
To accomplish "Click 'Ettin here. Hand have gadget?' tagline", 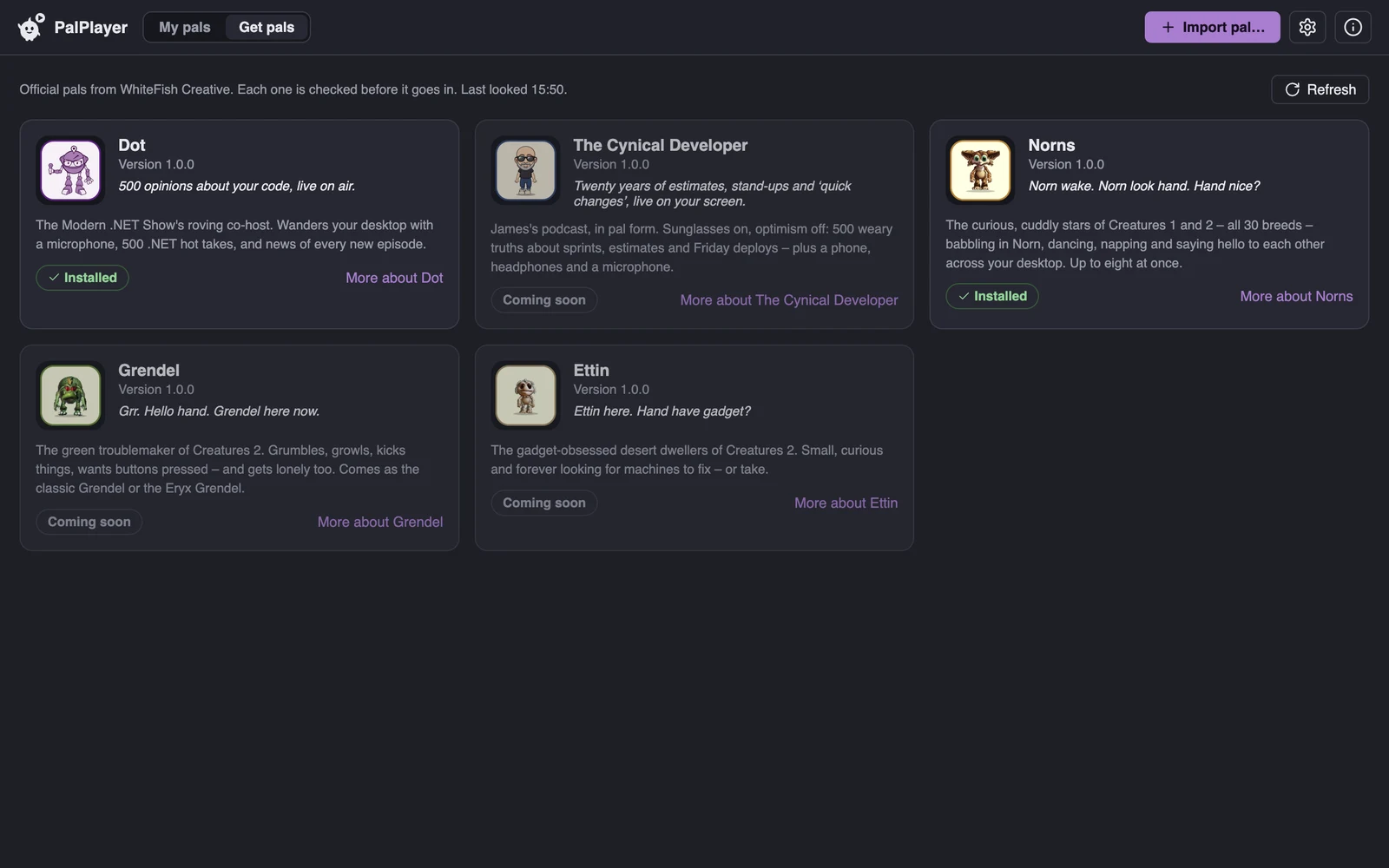I will [662, 411].
